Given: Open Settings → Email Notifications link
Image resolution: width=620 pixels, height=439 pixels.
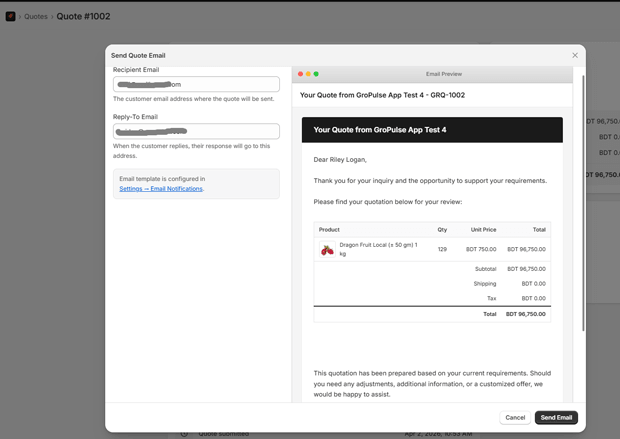Looking at the screenshot, I should (161, 189).
